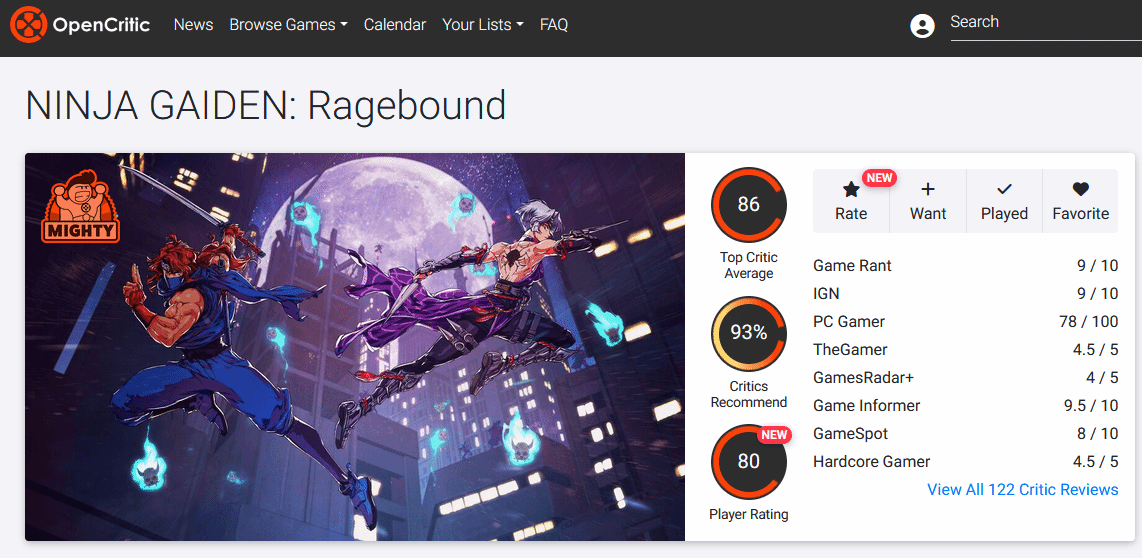The height and width of the screenshot is (558, 1142).
Task: Open the Game Informer review
Action: [x=866, y=405]
